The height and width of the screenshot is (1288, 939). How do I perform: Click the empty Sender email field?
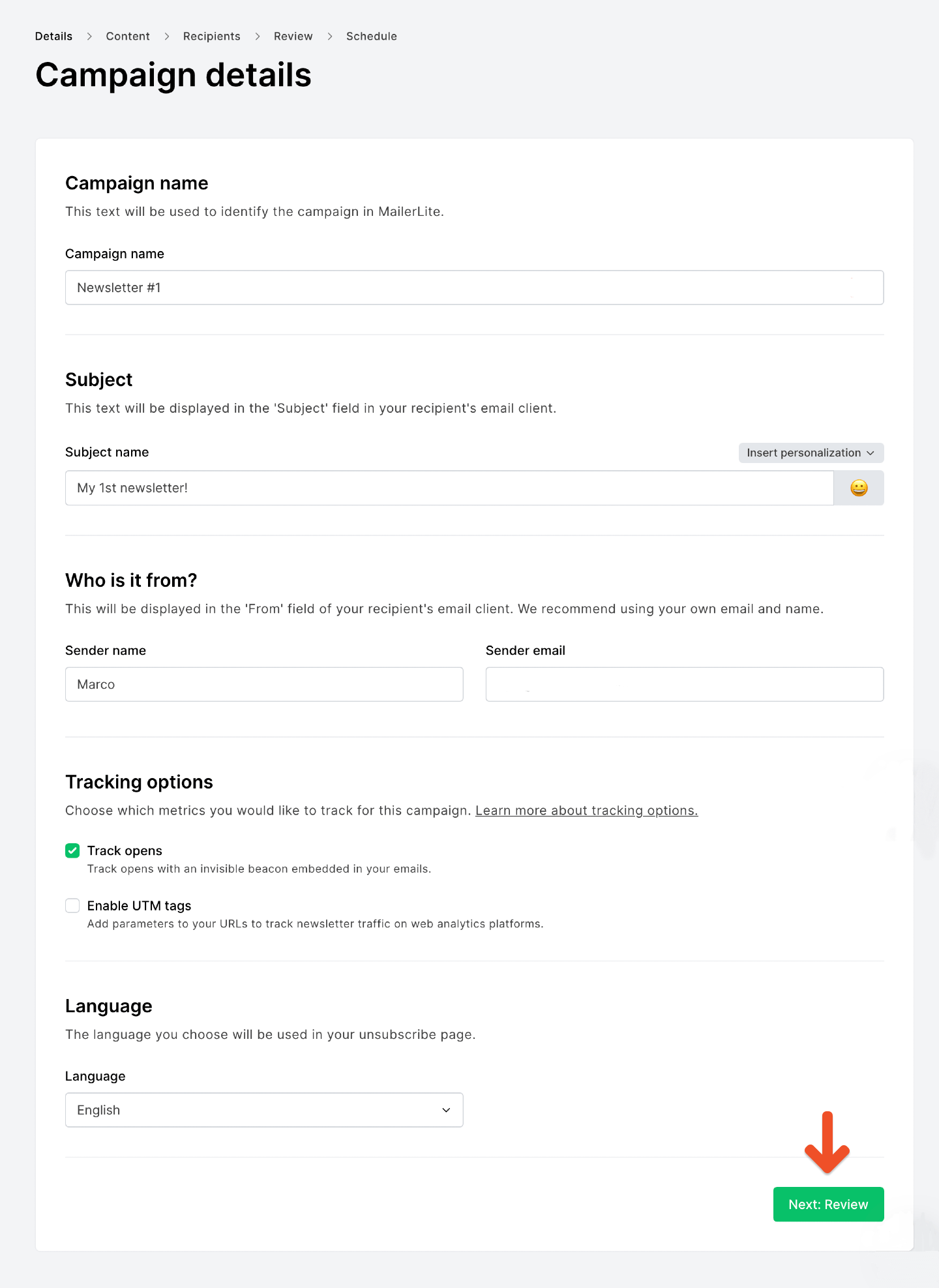tap(684, 684)
